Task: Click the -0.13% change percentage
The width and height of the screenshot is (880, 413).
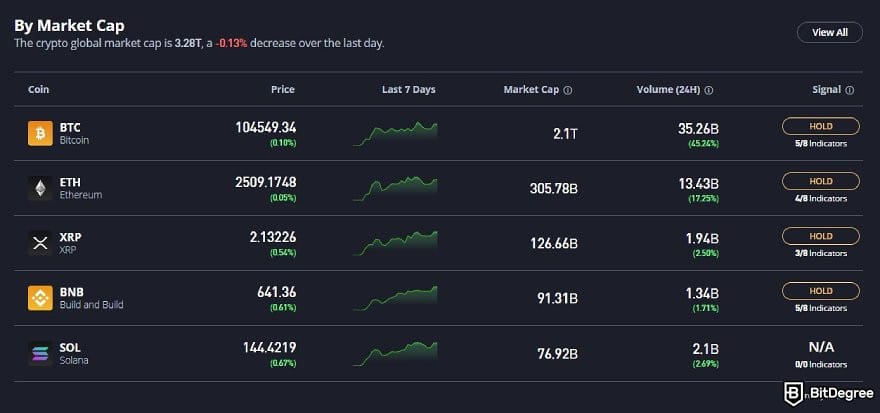Action: tap(231, 44)
